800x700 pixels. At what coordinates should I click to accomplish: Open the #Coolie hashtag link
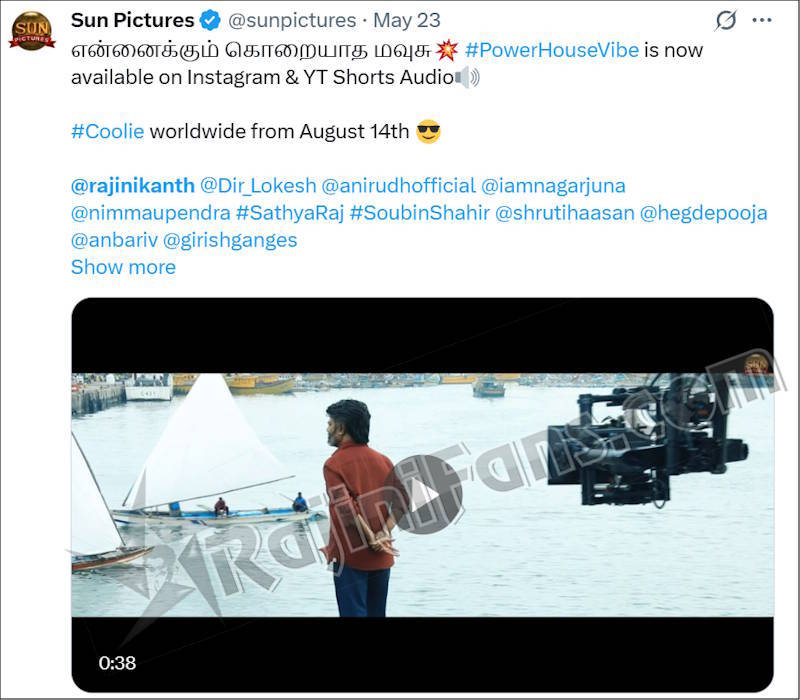point(108,131)
